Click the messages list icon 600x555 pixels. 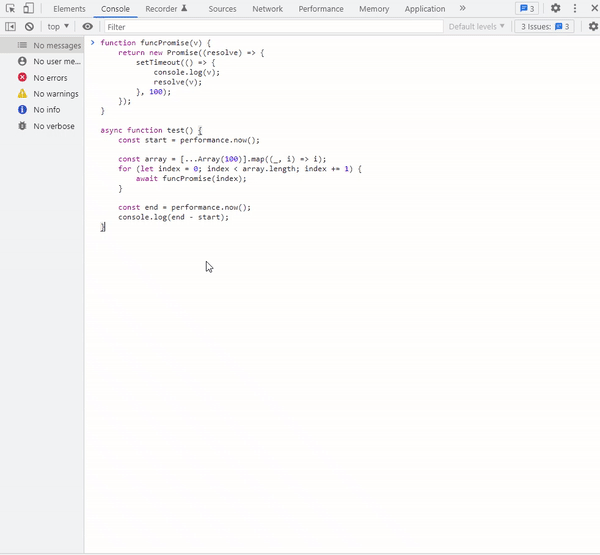[22, 45]
